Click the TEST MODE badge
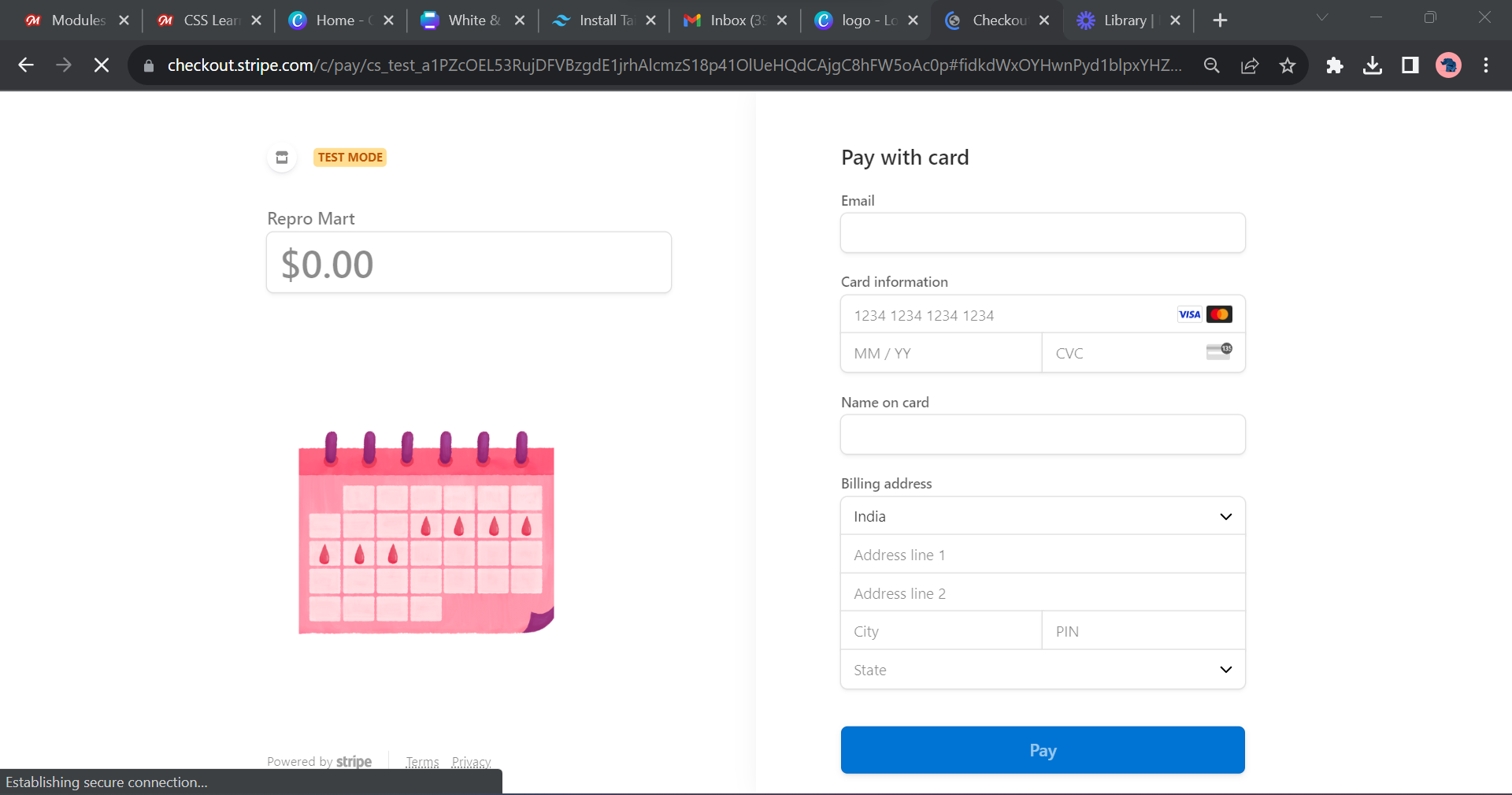The width and height of the screenshot is (1512, 795). (350, 158)
